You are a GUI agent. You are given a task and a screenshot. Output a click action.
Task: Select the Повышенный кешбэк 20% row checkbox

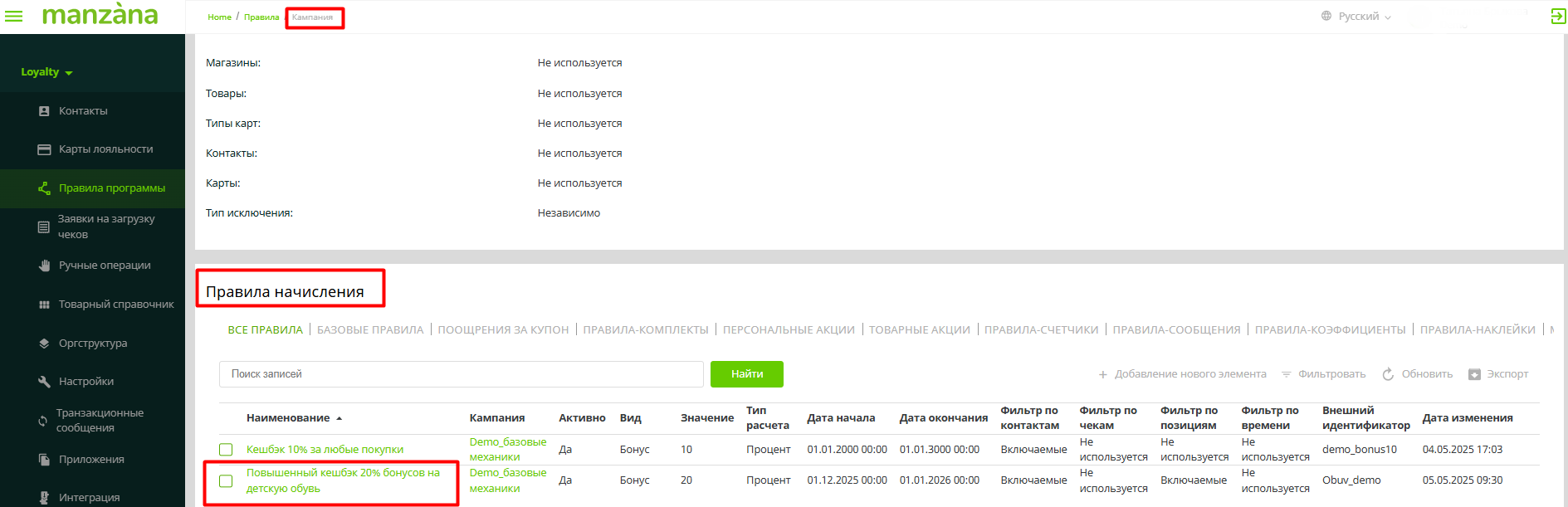226,480
